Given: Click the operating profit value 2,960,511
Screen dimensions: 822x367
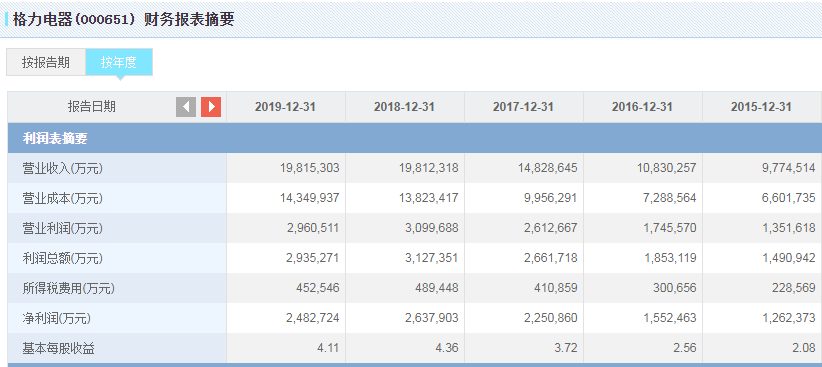Looking at the screenshot, I should (x=312, y=228).
